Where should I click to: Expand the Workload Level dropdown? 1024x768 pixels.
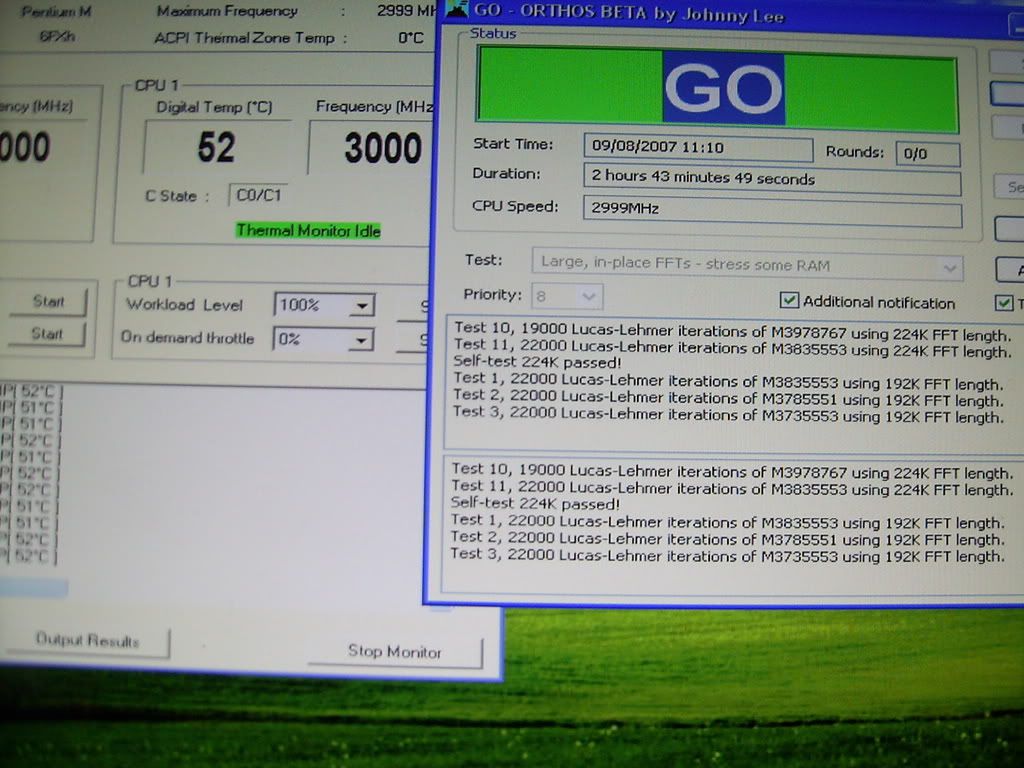tap(361, 305)
